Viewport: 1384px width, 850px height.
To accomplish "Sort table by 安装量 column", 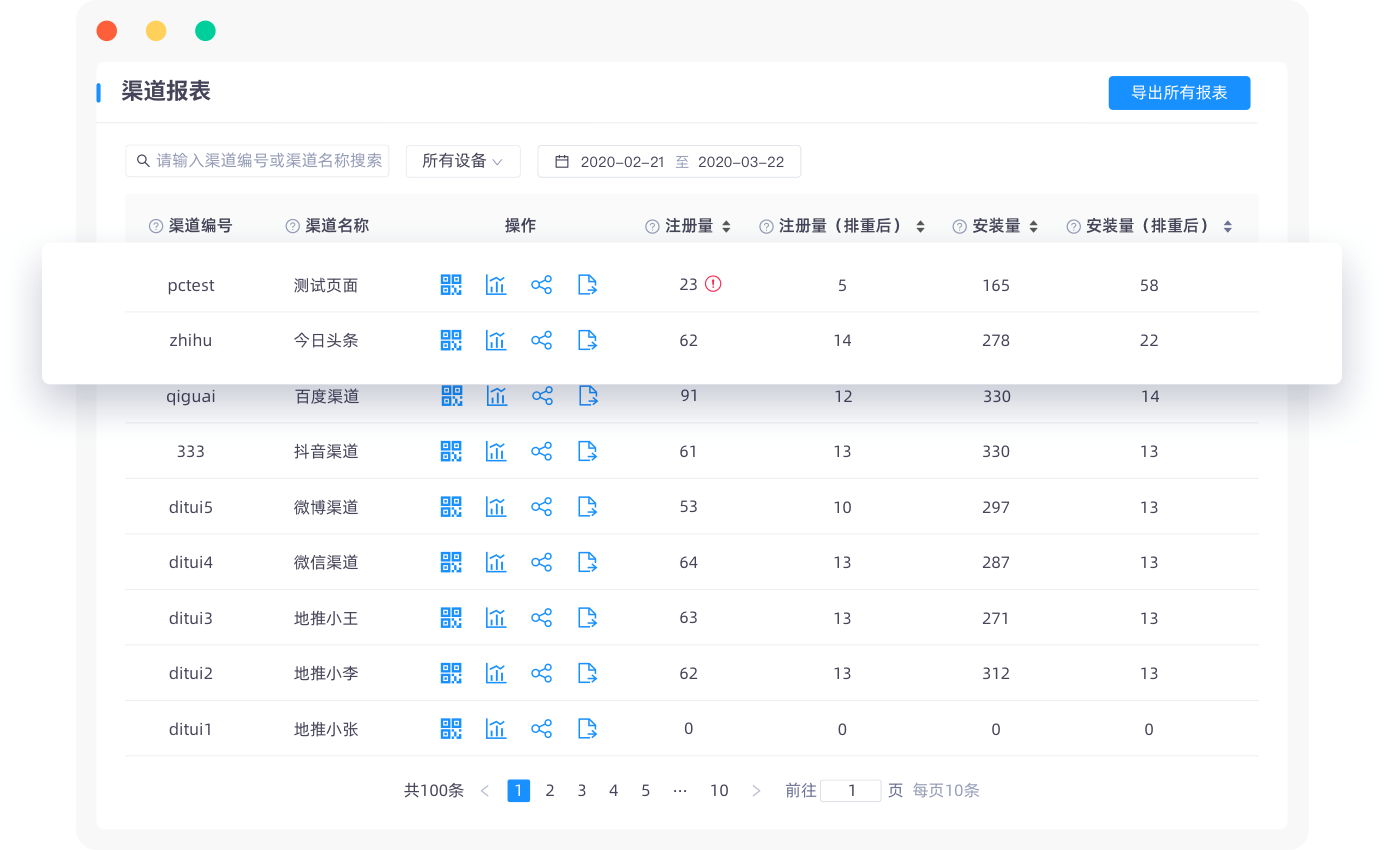I will [x=1034, y=227].
